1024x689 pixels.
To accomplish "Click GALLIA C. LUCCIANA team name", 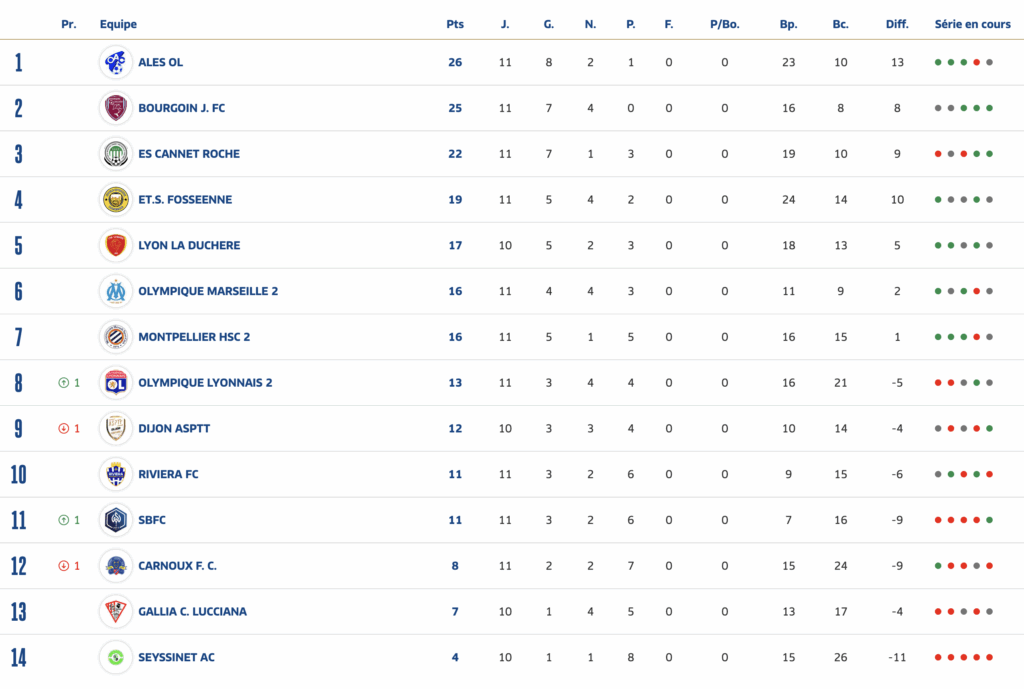I will coord(192,611).
